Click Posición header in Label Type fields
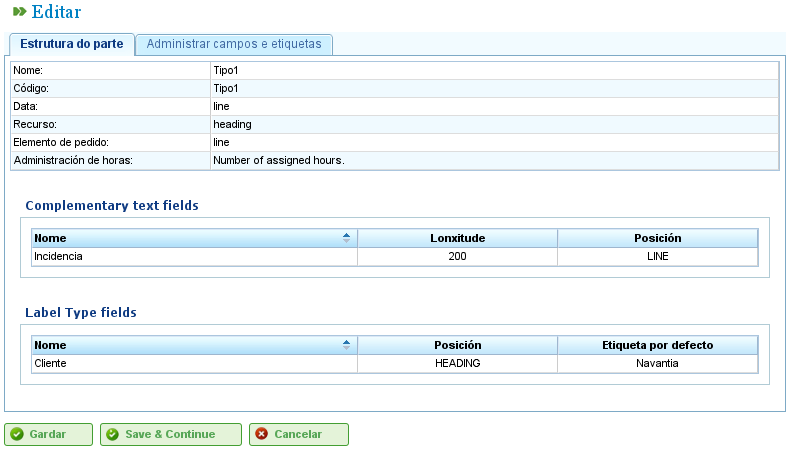Image resolution: width=795 pixels, height=454 pixels. pos(457,345)
